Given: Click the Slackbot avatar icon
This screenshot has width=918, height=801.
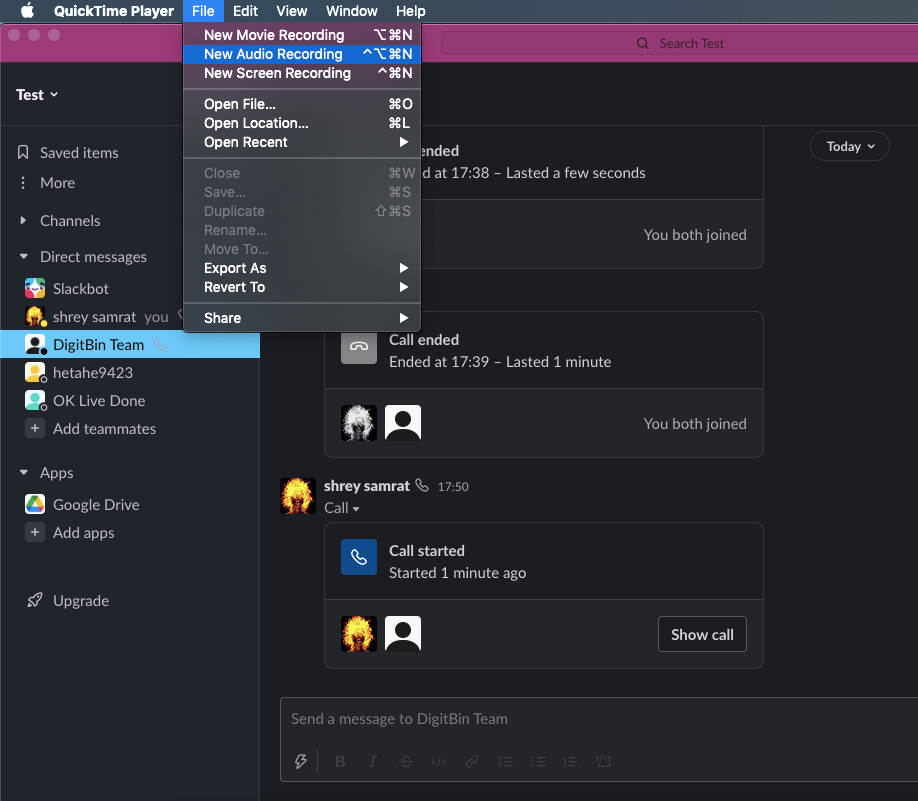Looking at the screenshot, I should pyautogui.click(x=35, y=288).
